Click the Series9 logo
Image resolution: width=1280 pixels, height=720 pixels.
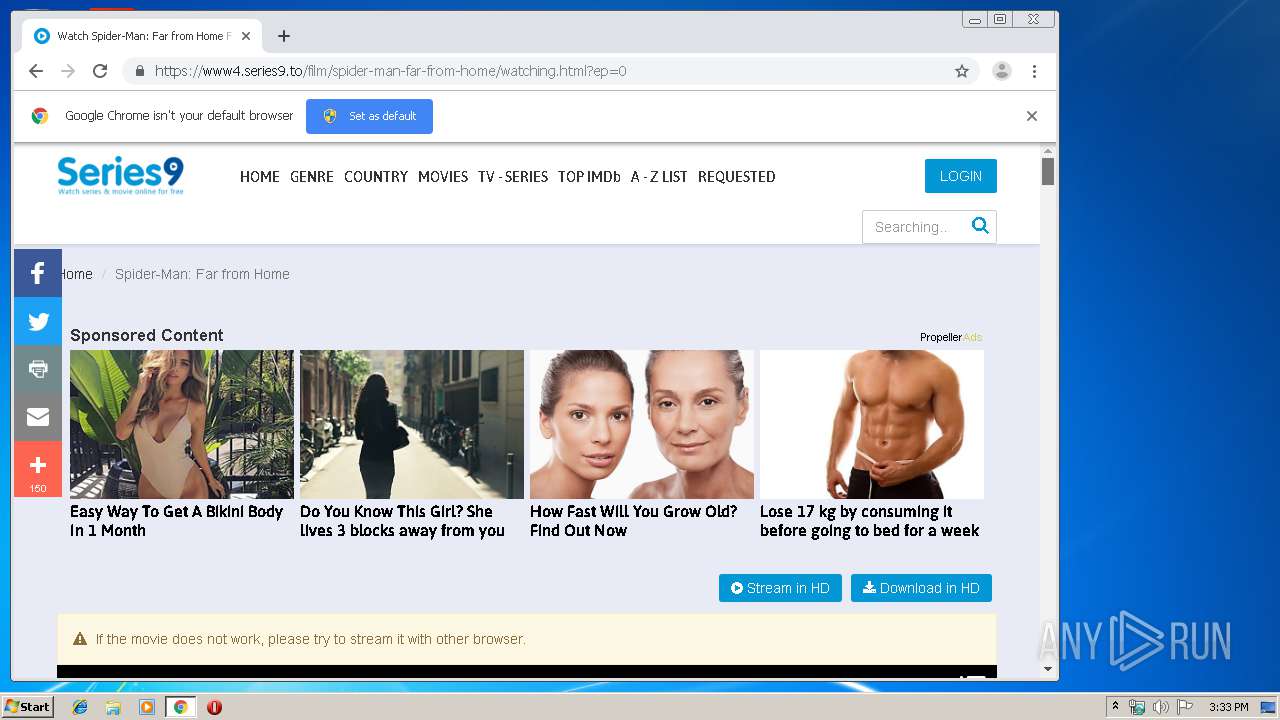coord(120,176)
